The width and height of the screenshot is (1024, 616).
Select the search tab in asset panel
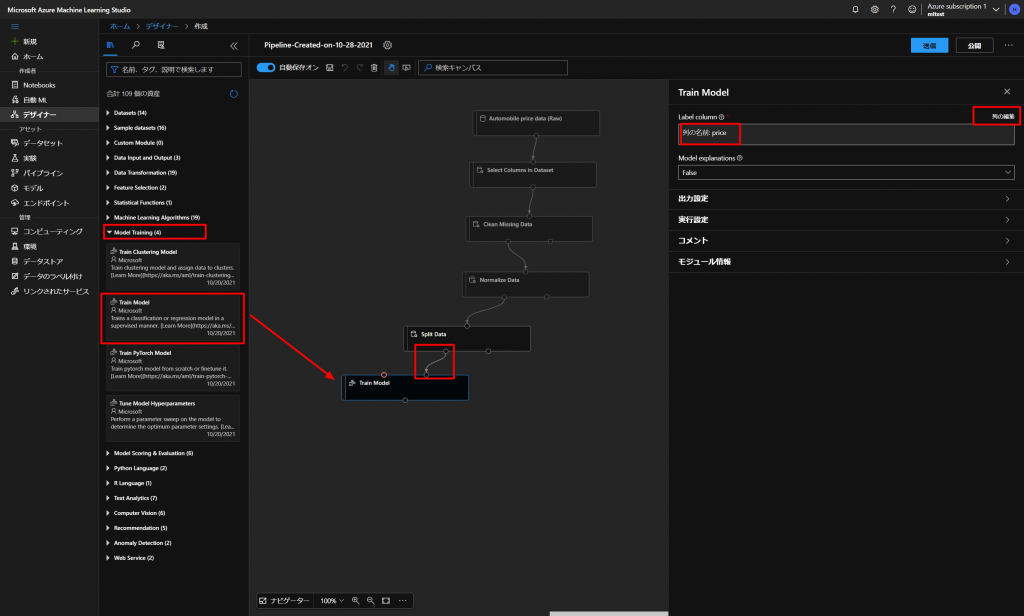point(137,45)
